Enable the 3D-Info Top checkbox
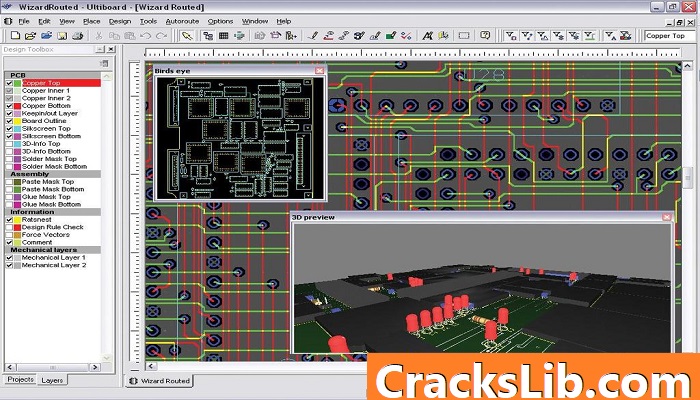The height and width of the screenshot is (400, 700). (9, 144)
